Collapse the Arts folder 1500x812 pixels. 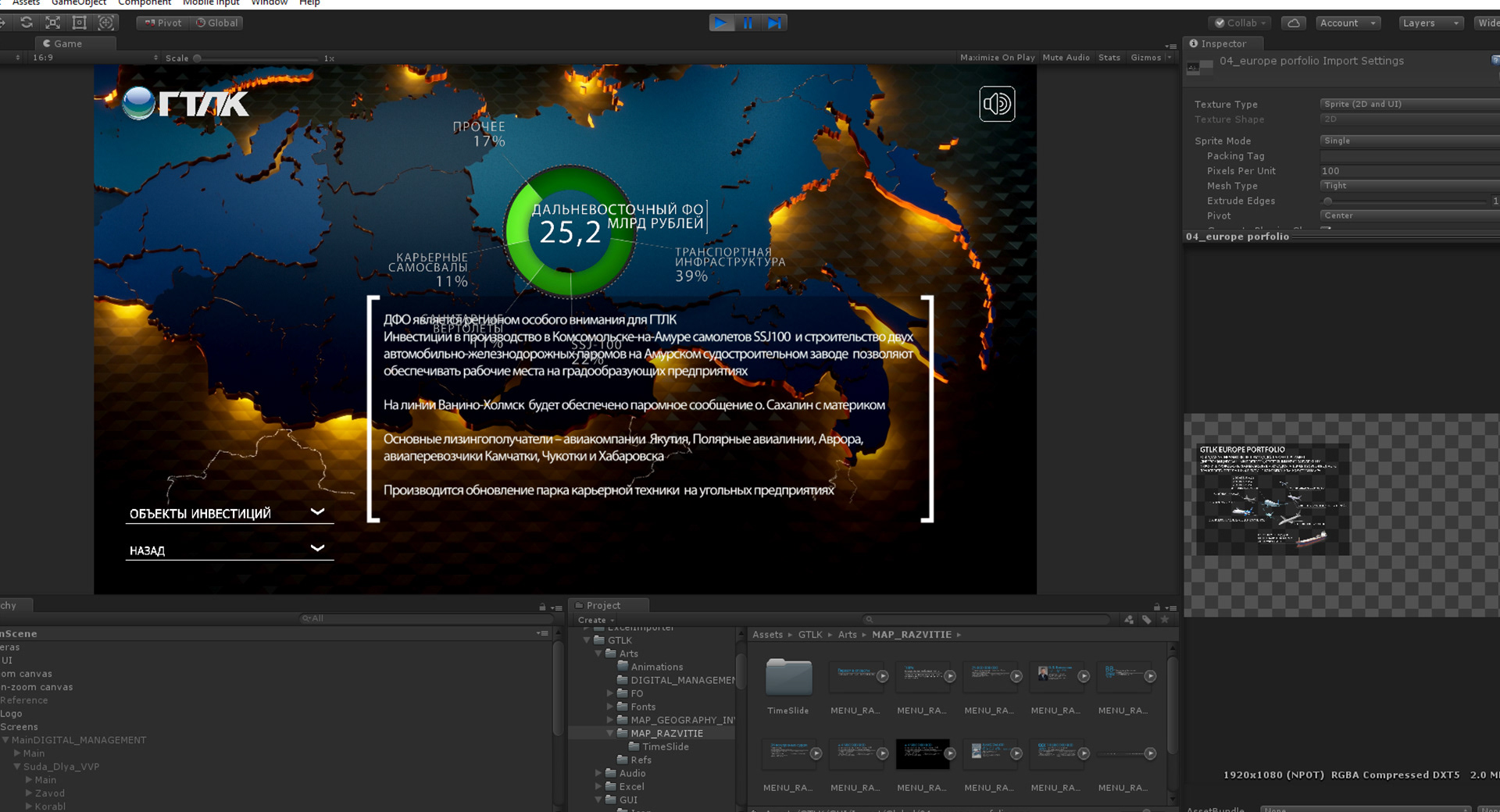click(598, 654)
